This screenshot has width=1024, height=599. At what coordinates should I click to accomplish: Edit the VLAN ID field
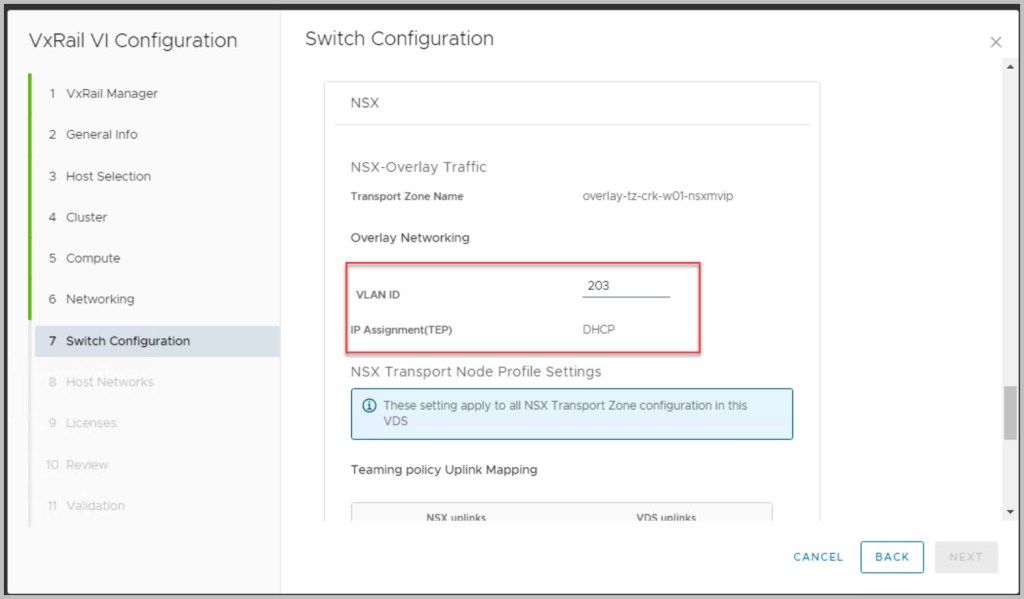pos(626,286)
